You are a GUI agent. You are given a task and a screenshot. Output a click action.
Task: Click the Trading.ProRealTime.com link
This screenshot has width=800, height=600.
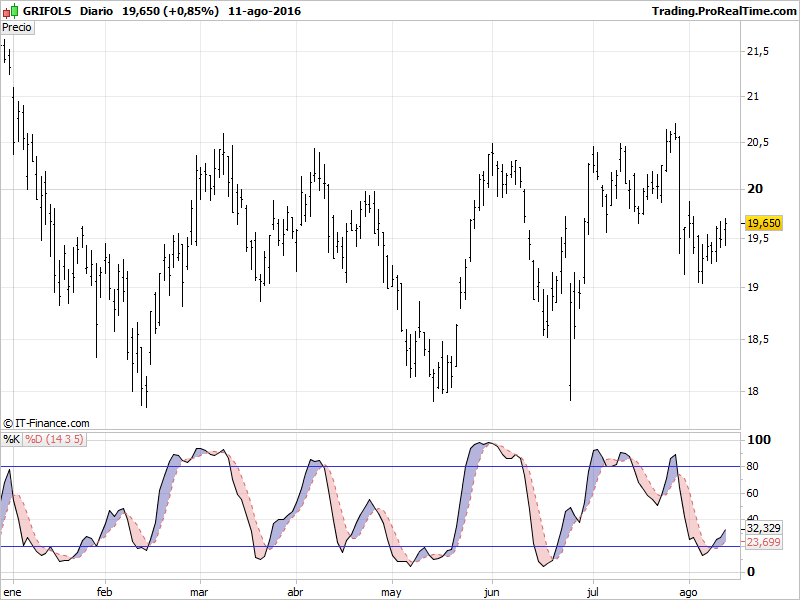(722, 11)
